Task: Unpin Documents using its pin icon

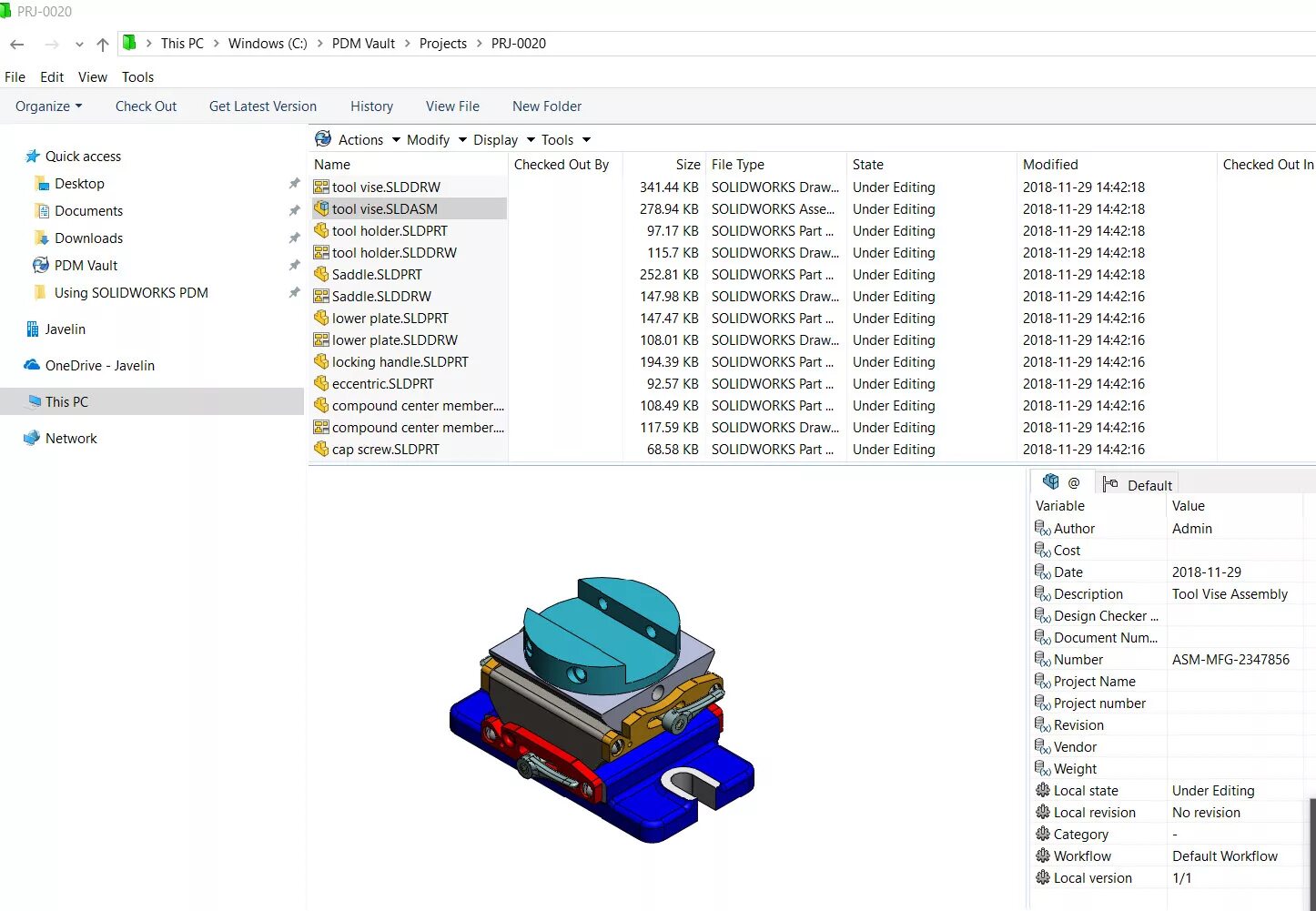Action: (294, 210)
